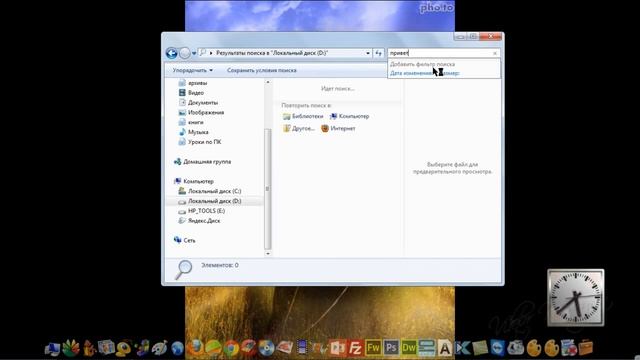Open the "Видео" library
640x360 pixels.
coord(191,93)
